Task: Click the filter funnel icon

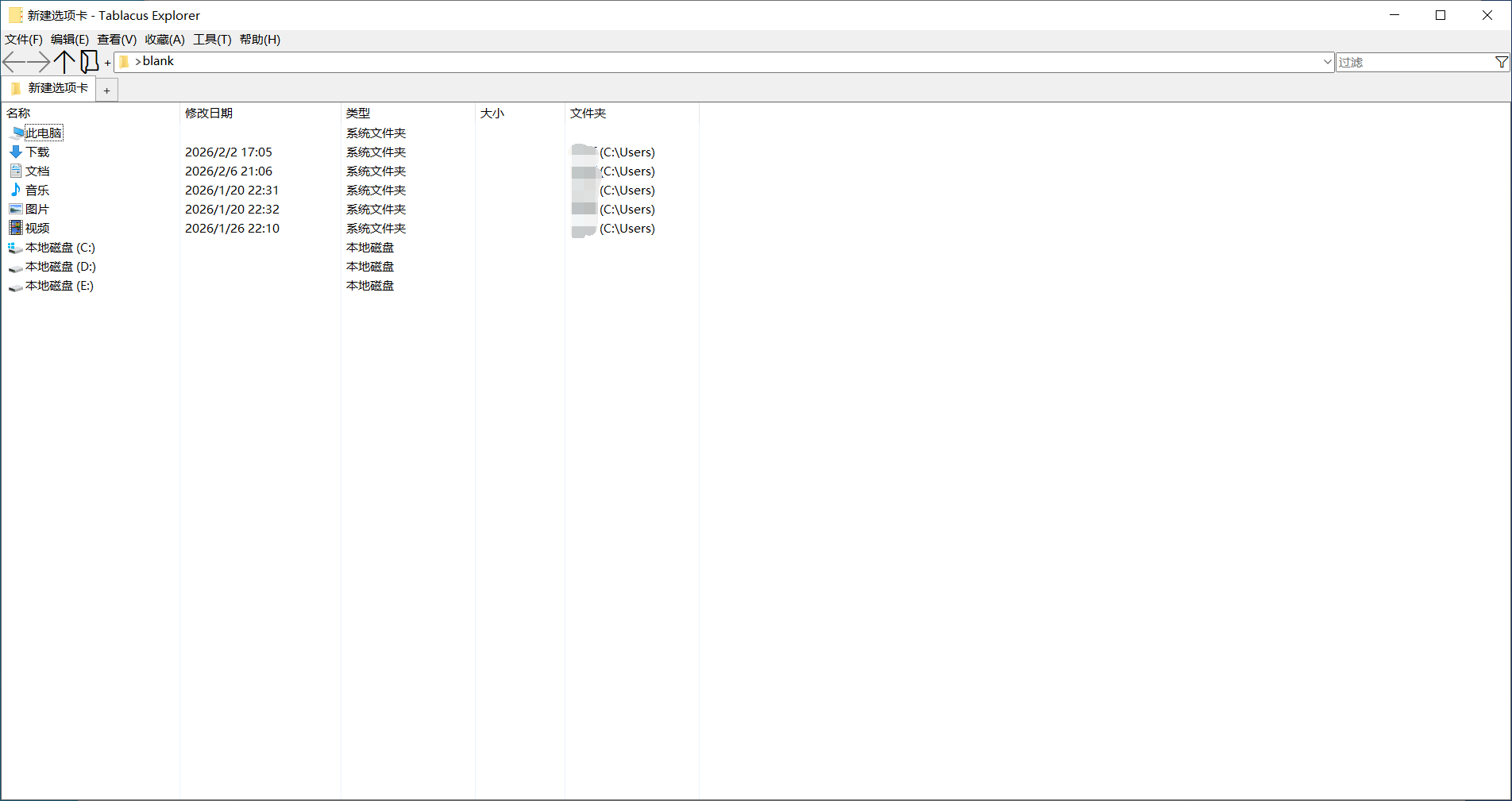Action: click(x=1501, y=62)
